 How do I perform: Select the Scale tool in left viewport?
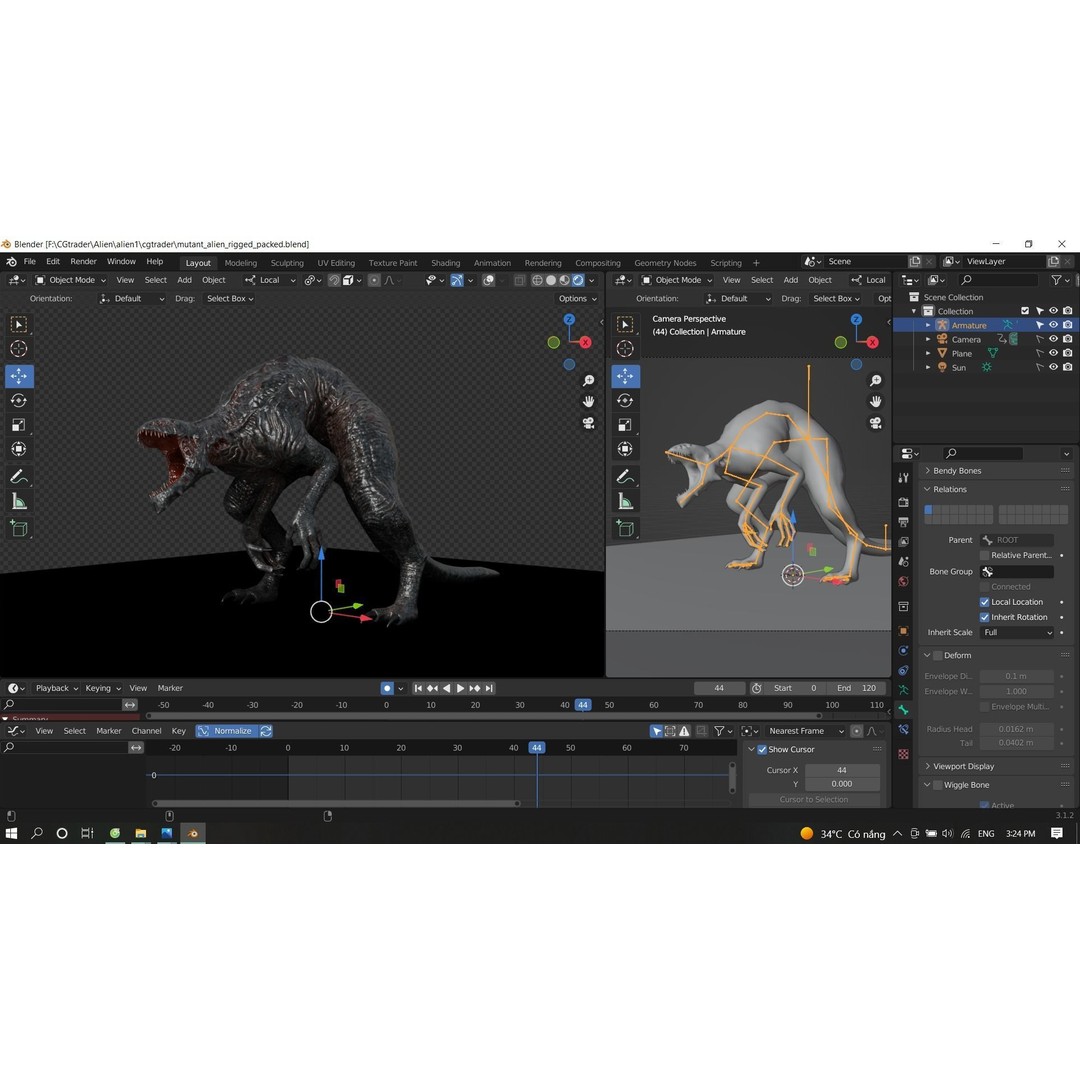[x=19, y=424]
